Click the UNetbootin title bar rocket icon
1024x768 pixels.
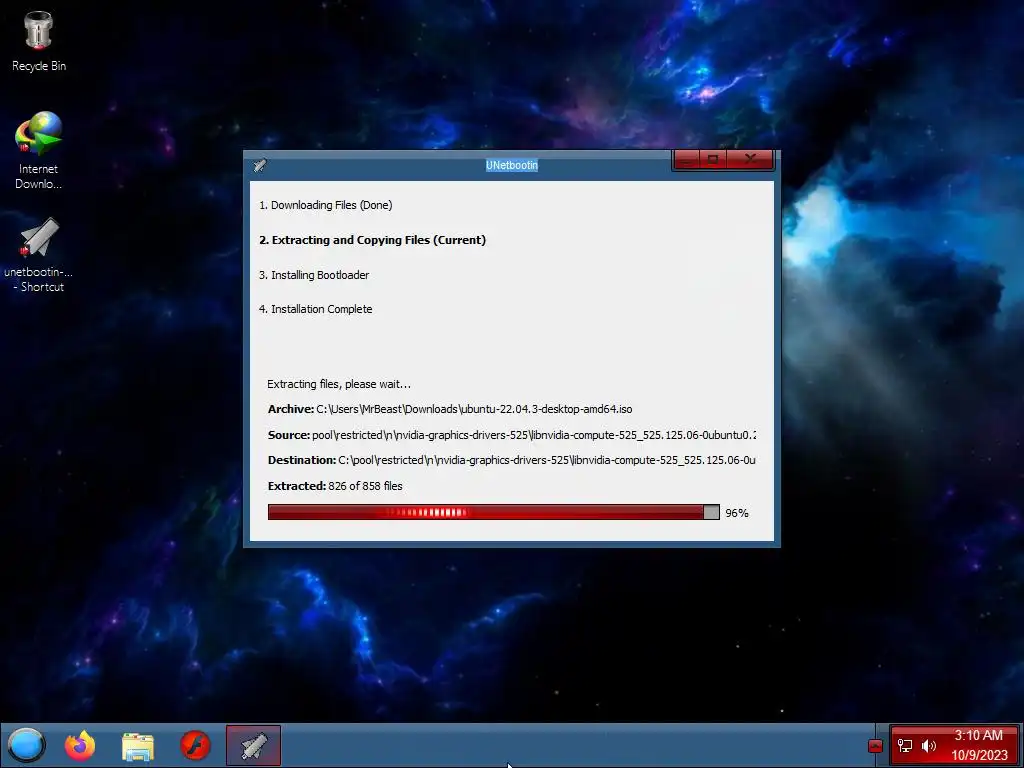pyautogui.click(x=260, y=165)
